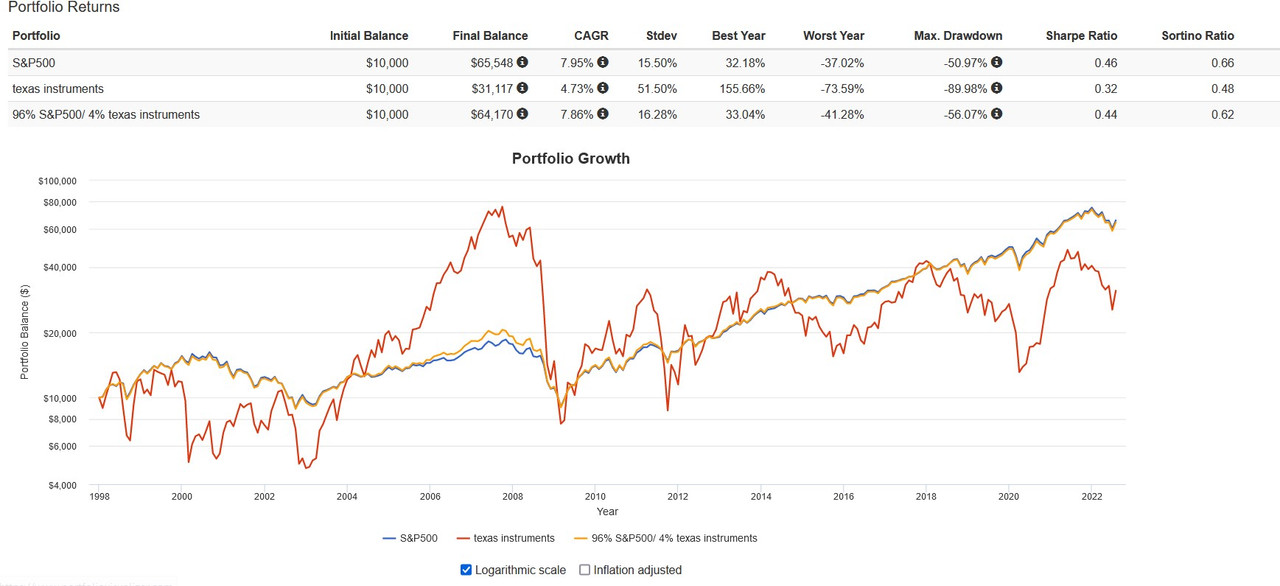
Task: Click info icon next to 4.73% CAGR
Action: pos(603,88)
